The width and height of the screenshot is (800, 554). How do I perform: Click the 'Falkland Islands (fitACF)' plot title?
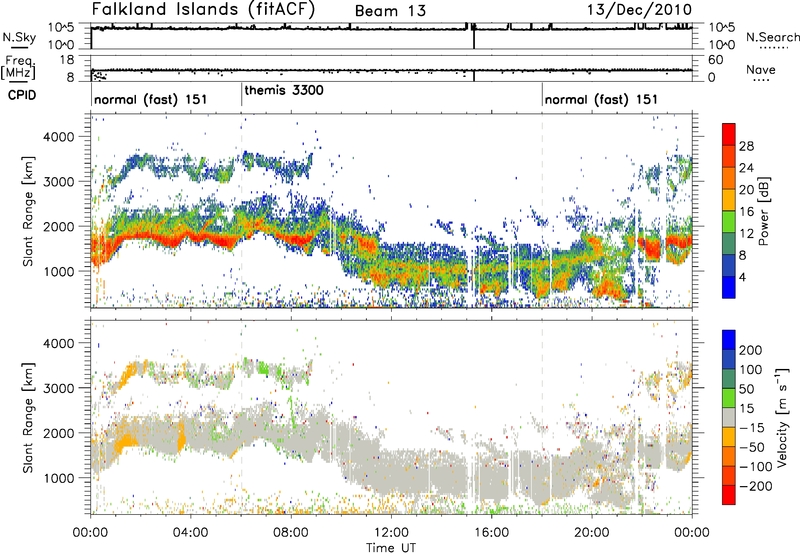coord(203,9)
